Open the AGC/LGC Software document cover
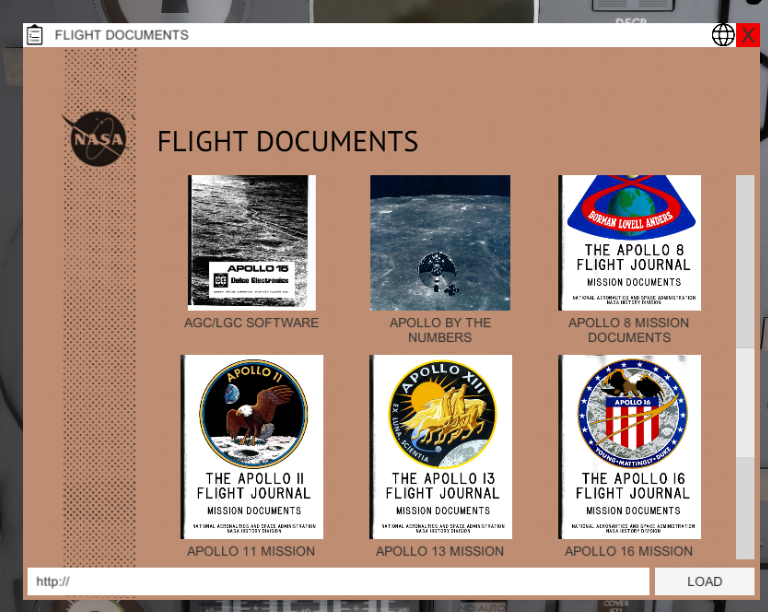This screenshot has width=768, height=612. click(252, 242)
